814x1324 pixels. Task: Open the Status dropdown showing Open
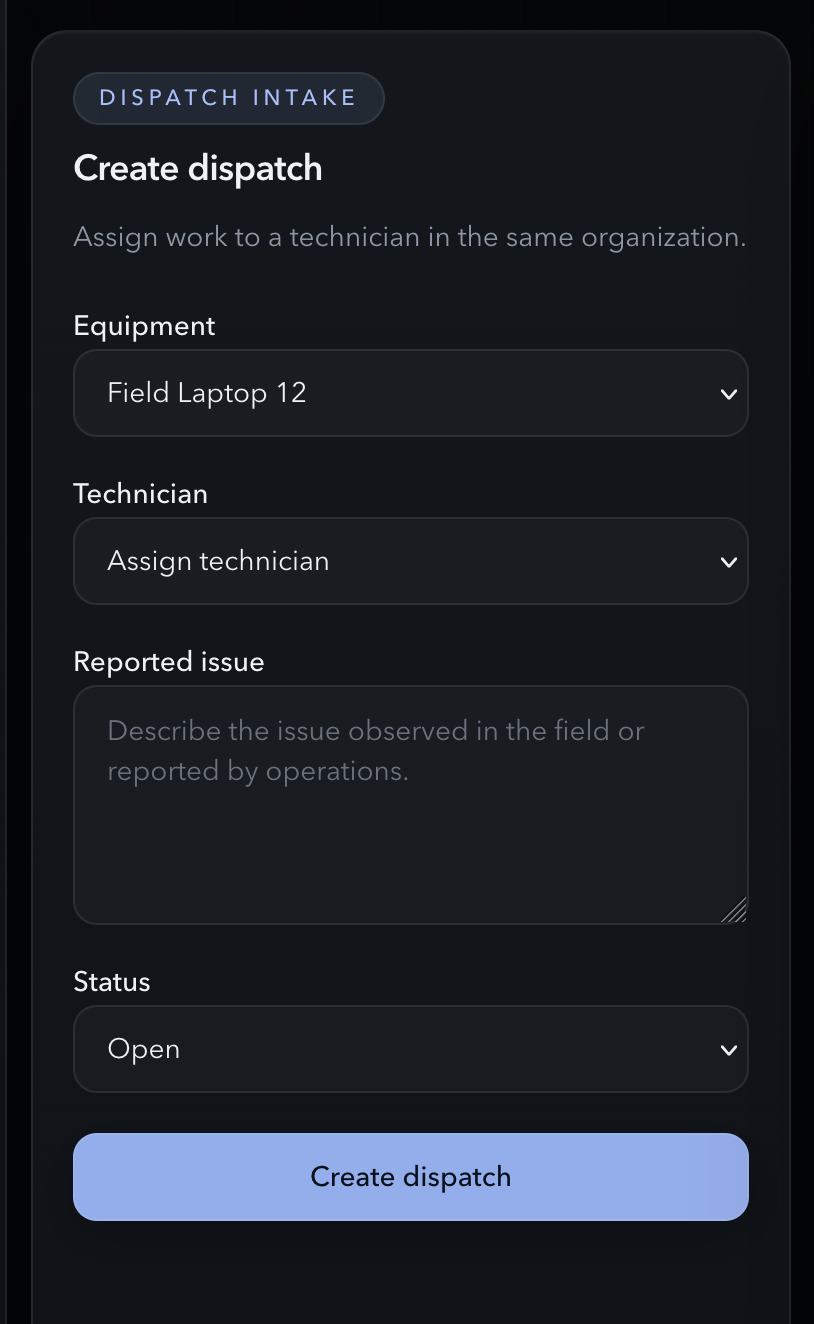[x=410, y=1049]
